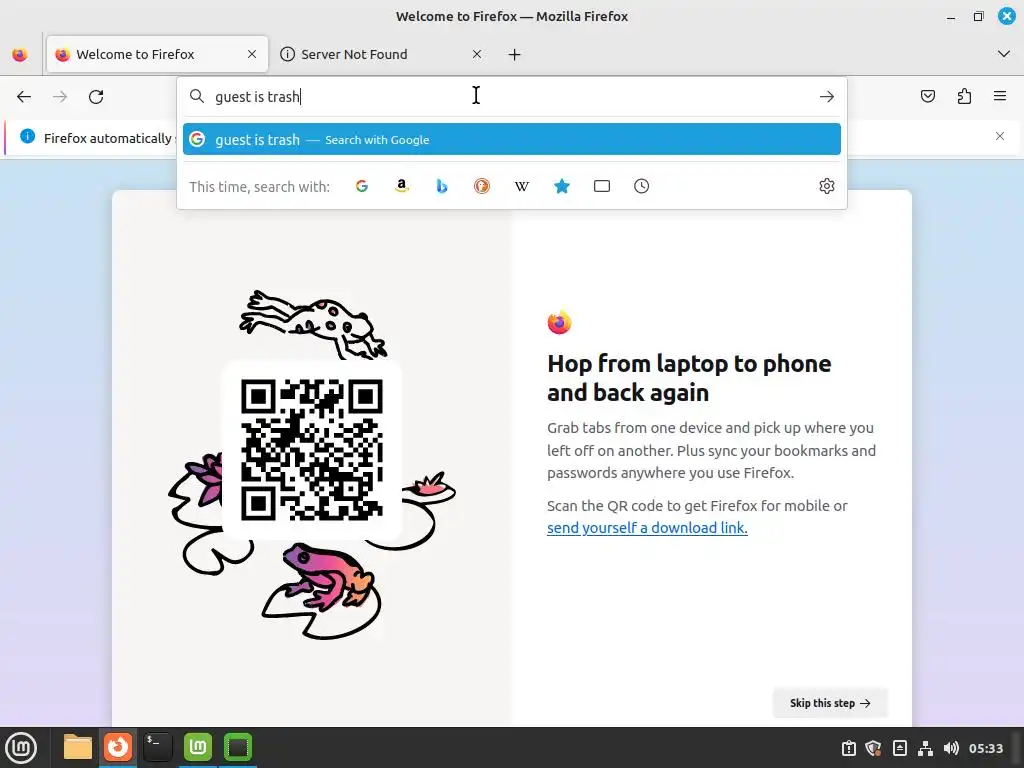Select the guest is trash Google suggestion

pyautogui.click(x=512, y=139)
